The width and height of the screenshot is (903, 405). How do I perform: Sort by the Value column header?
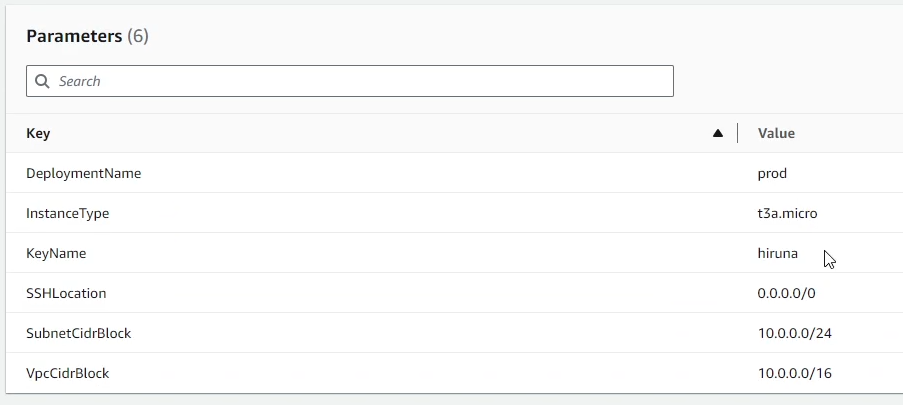coord(776,133)
